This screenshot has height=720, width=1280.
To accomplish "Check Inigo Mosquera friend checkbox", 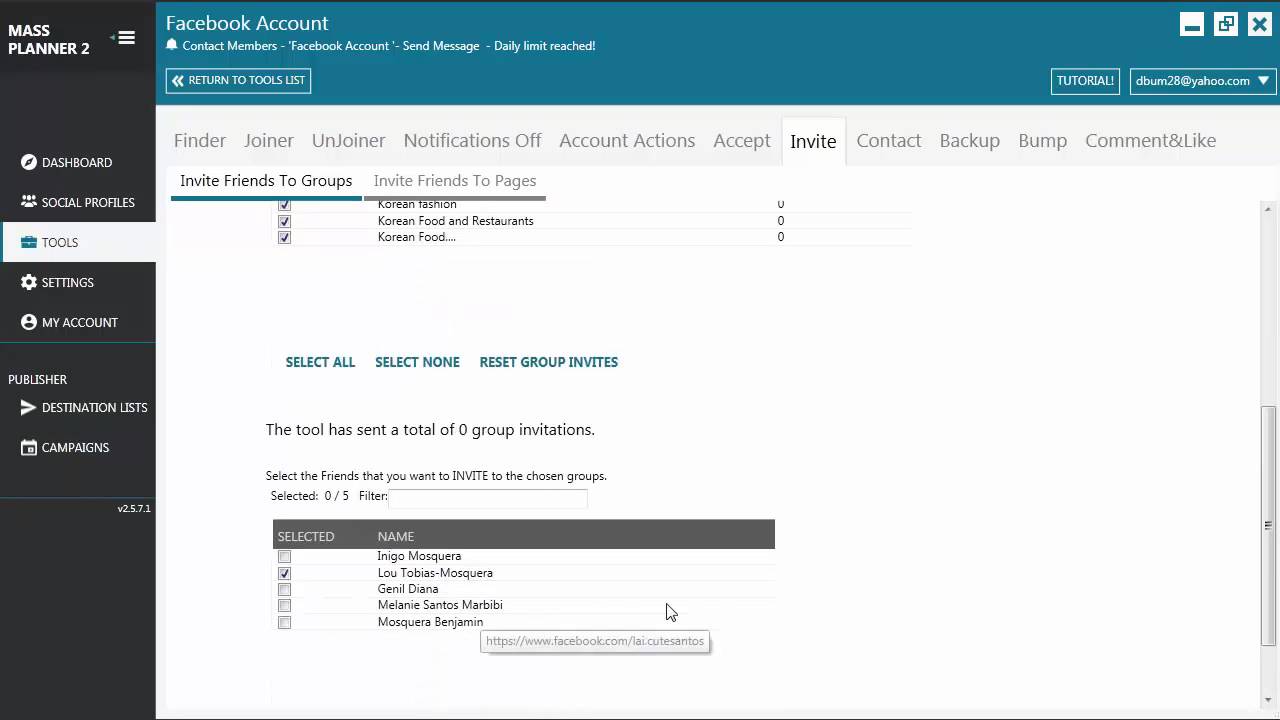I will 284,557.
